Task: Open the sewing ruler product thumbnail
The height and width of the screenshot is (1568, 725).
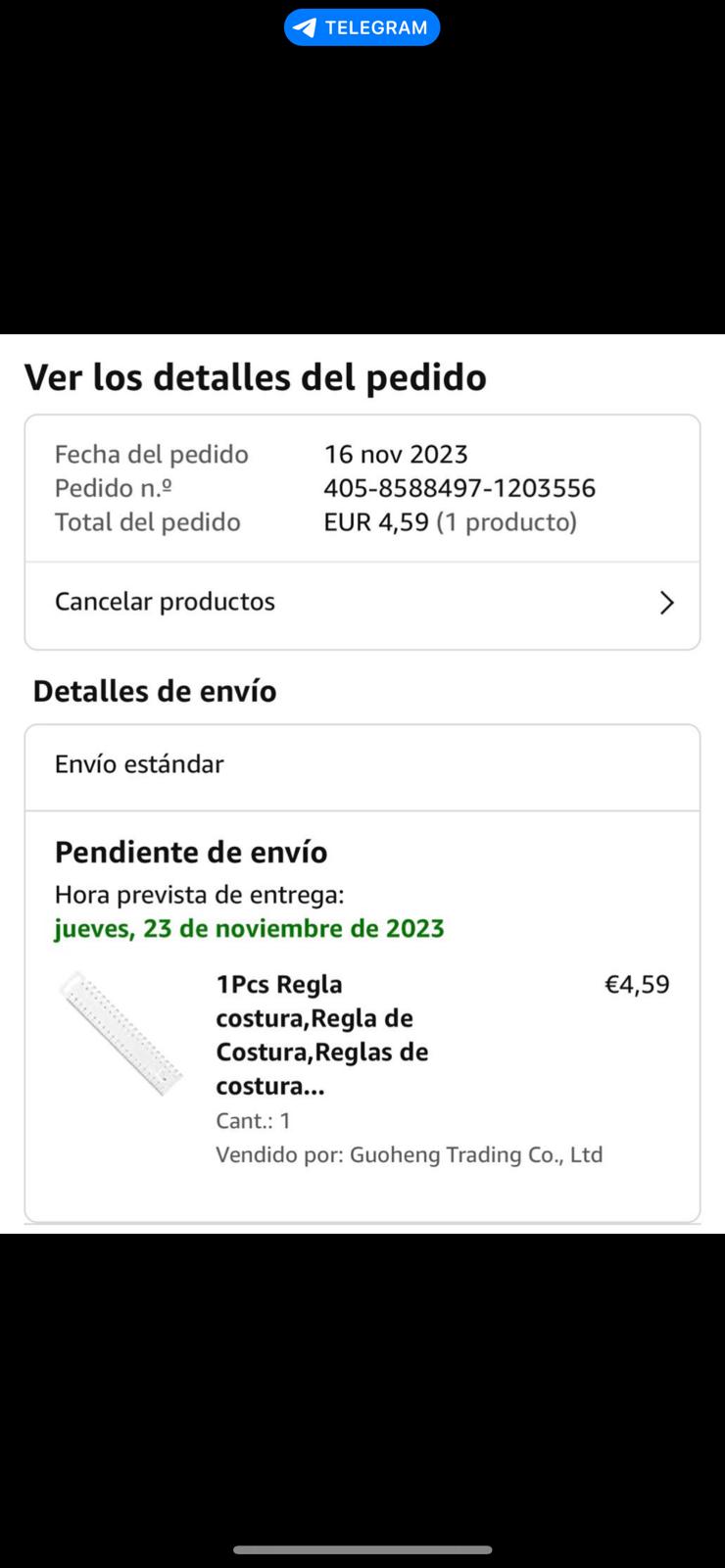Action: (121, 1033)
